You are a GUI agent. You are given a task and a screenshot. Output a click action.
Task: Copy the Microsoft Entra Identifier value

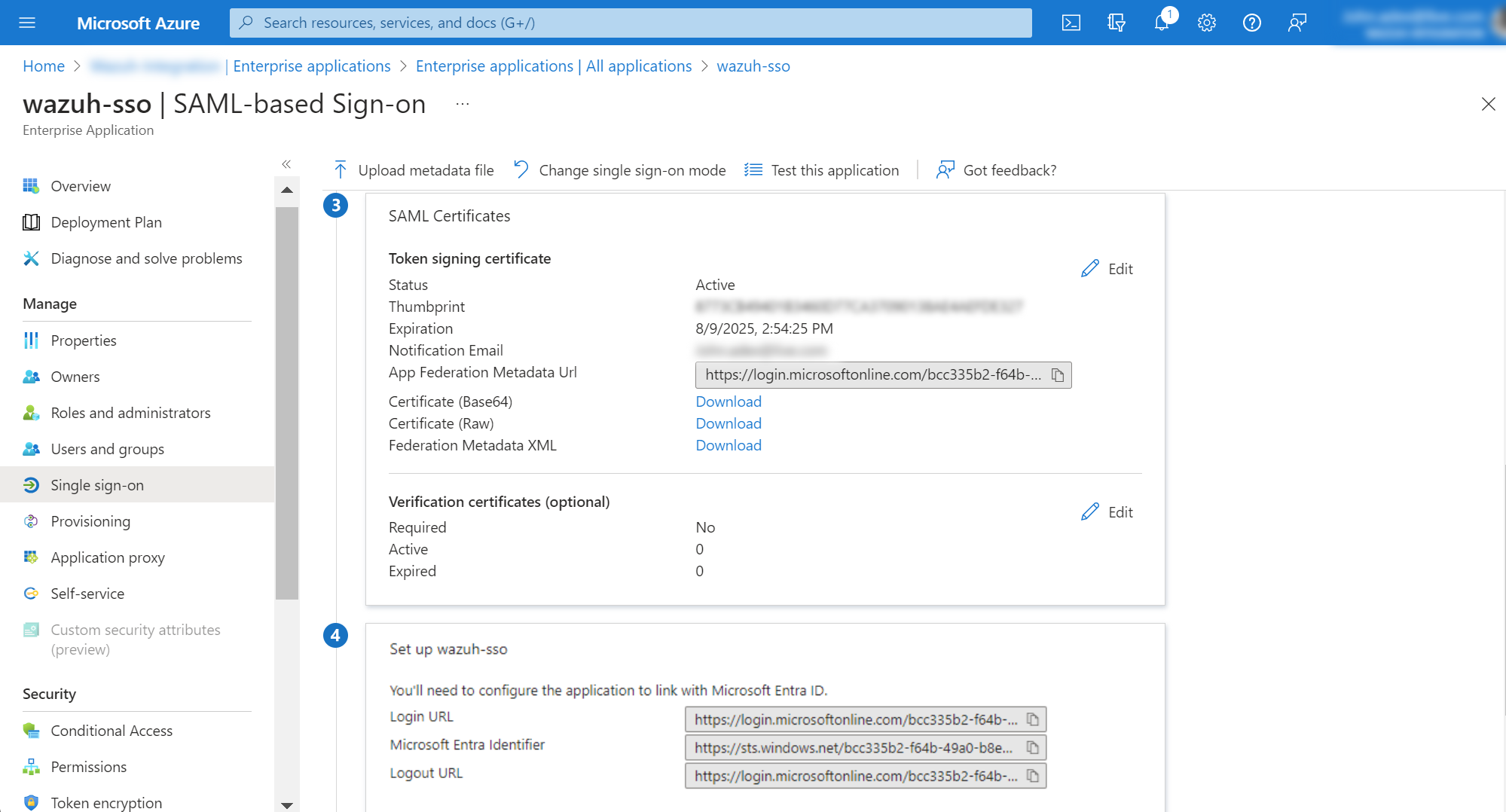click(1033, 747)
